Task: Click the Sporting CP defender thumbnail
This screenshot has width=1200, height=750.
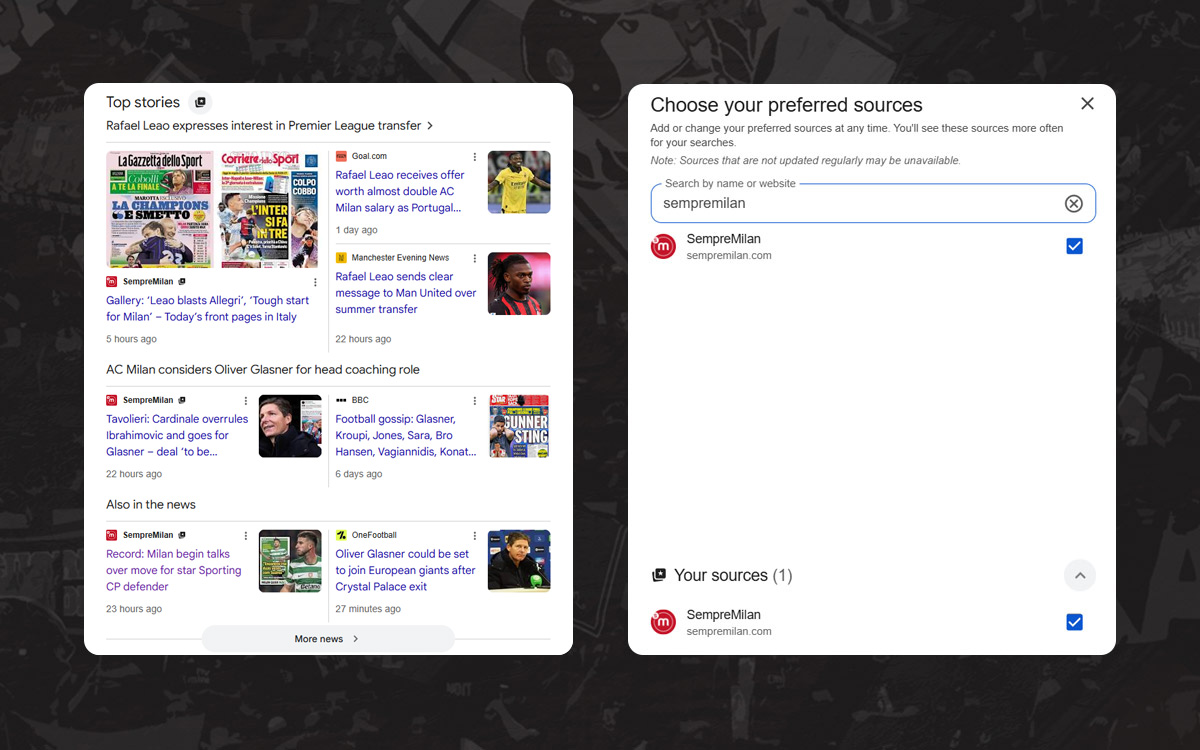Action: click(290, 561)
